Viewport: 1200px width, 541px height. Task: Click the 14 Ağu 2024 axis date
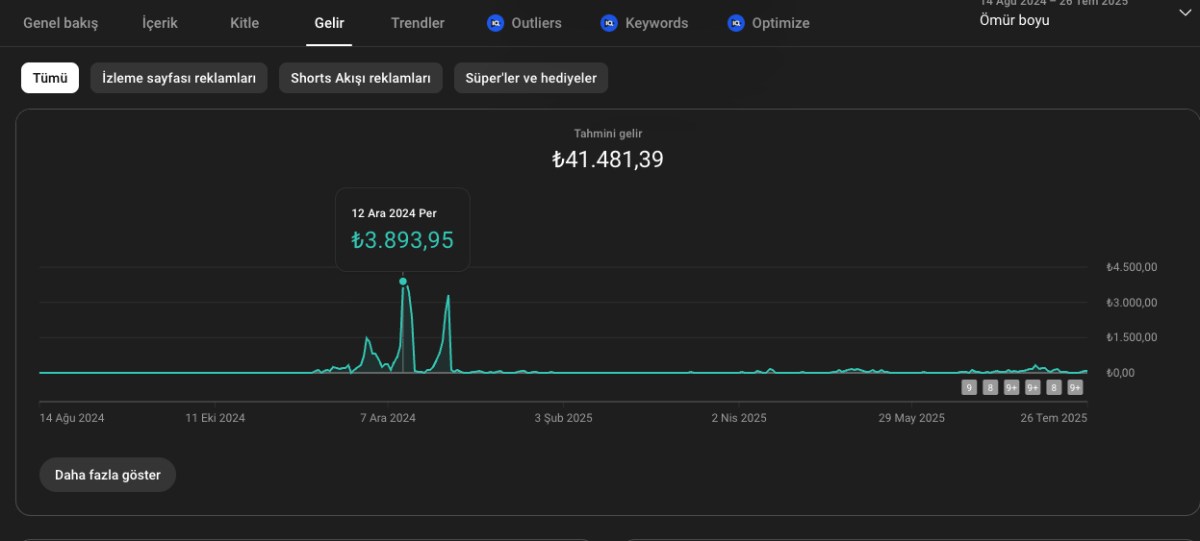click(x=72, y=418)
